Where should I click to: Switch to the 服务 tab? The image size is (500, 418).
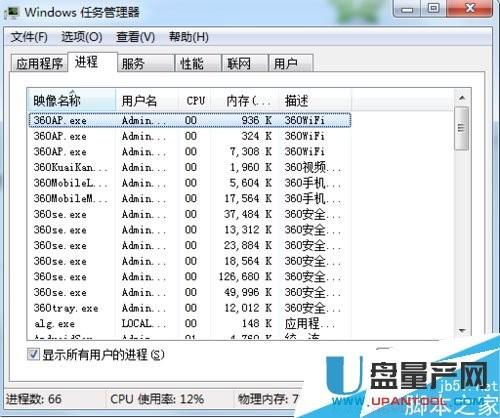146,63
